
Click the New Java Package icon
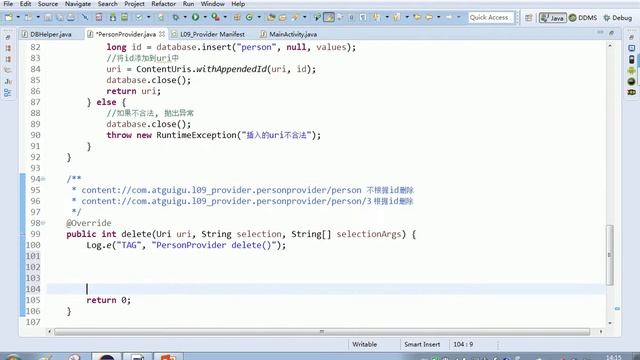point(237,18)
